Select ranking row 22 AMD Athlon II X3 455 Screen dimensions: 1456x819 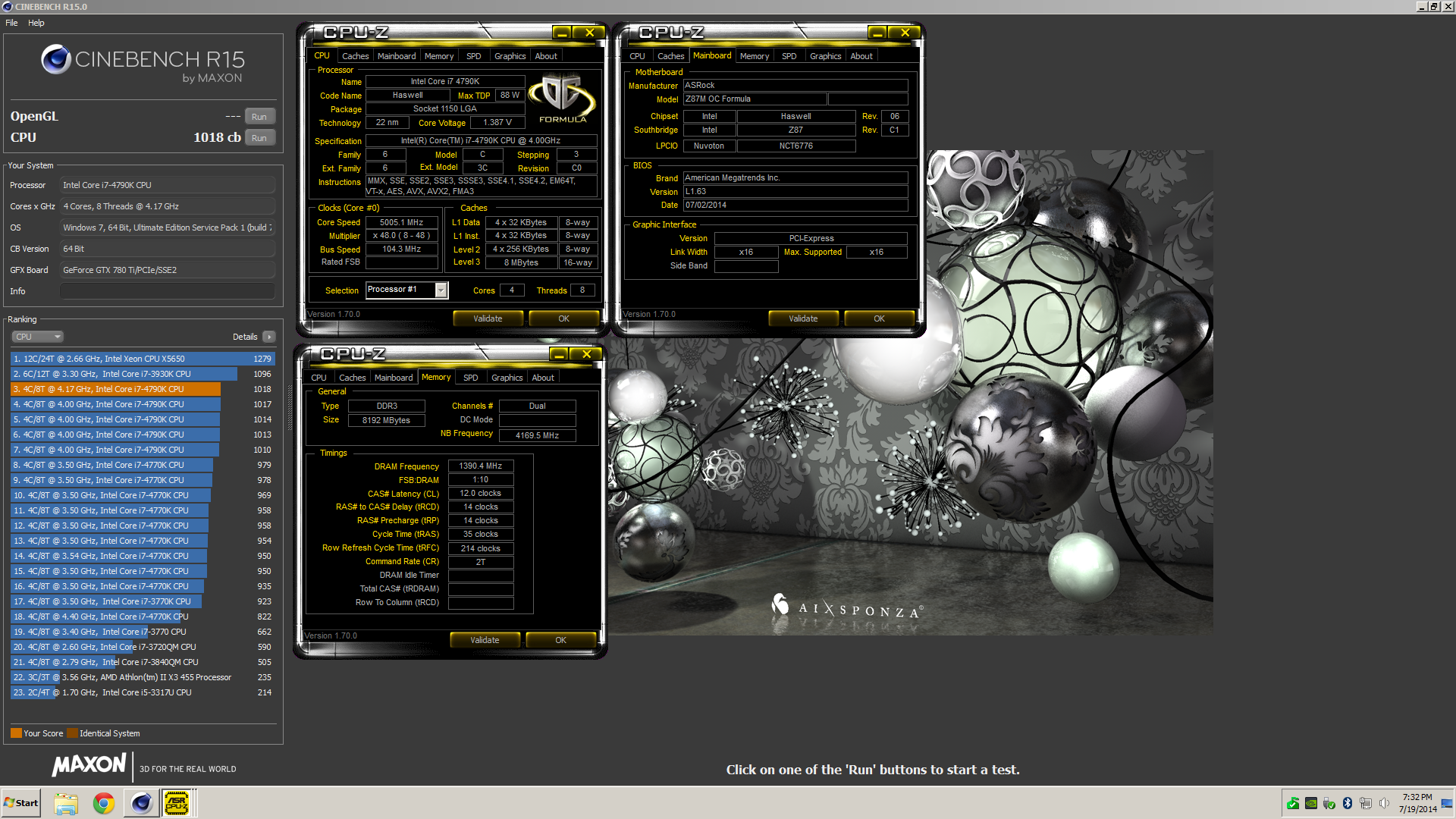(x=143, y=677)
